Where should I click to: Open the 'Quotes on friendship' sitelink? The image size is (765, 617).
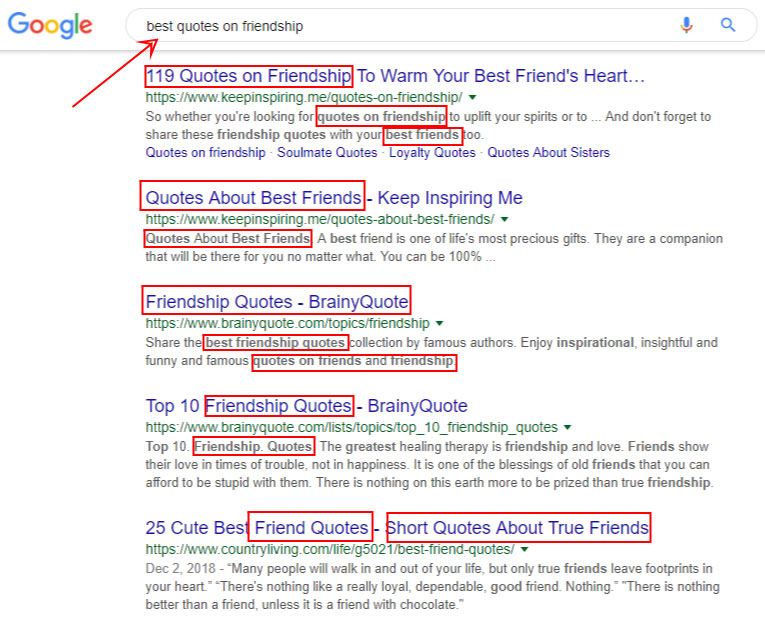click(205, 153)
